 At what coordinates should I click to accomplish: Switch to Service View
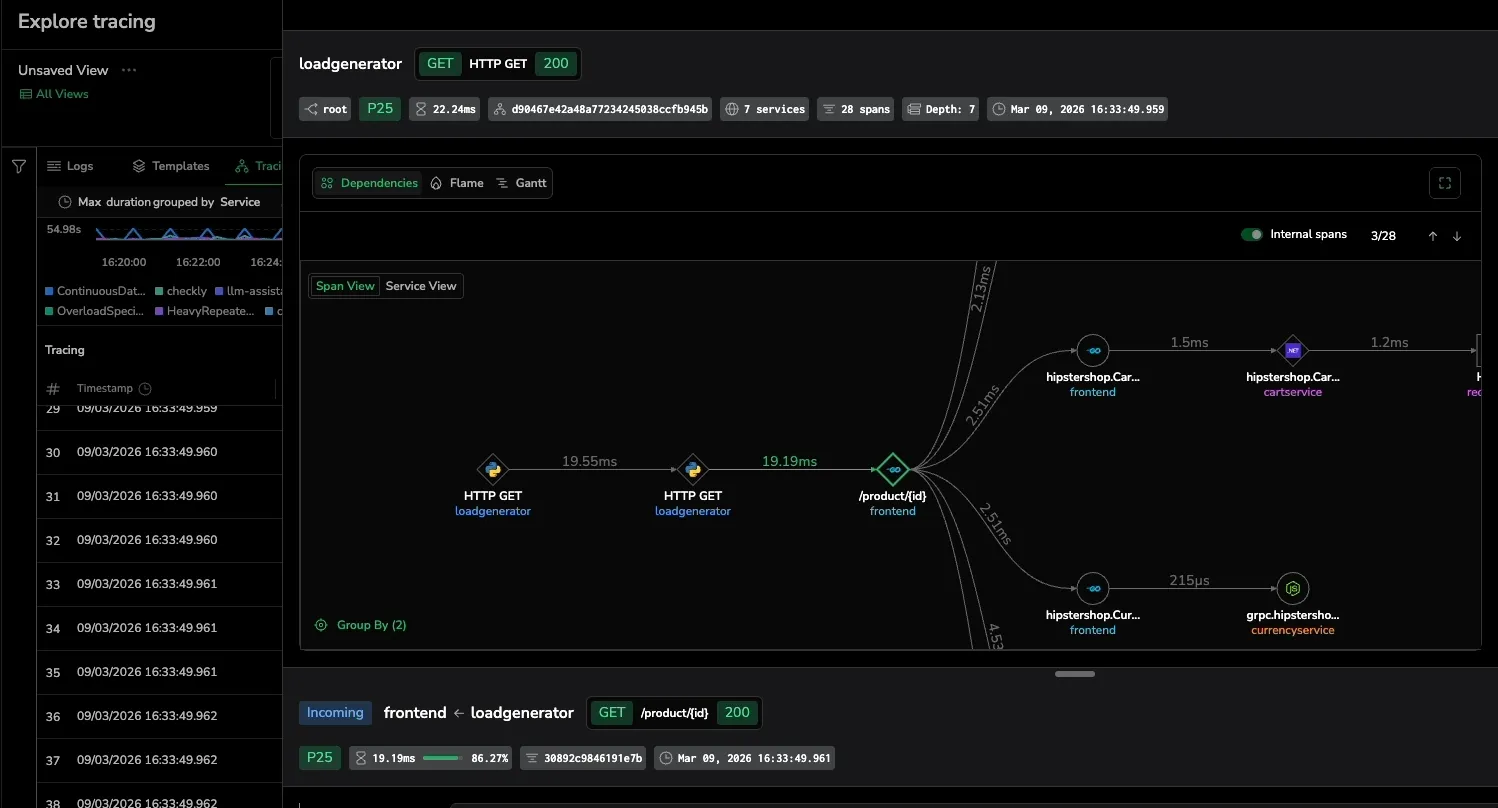point(421,286)
